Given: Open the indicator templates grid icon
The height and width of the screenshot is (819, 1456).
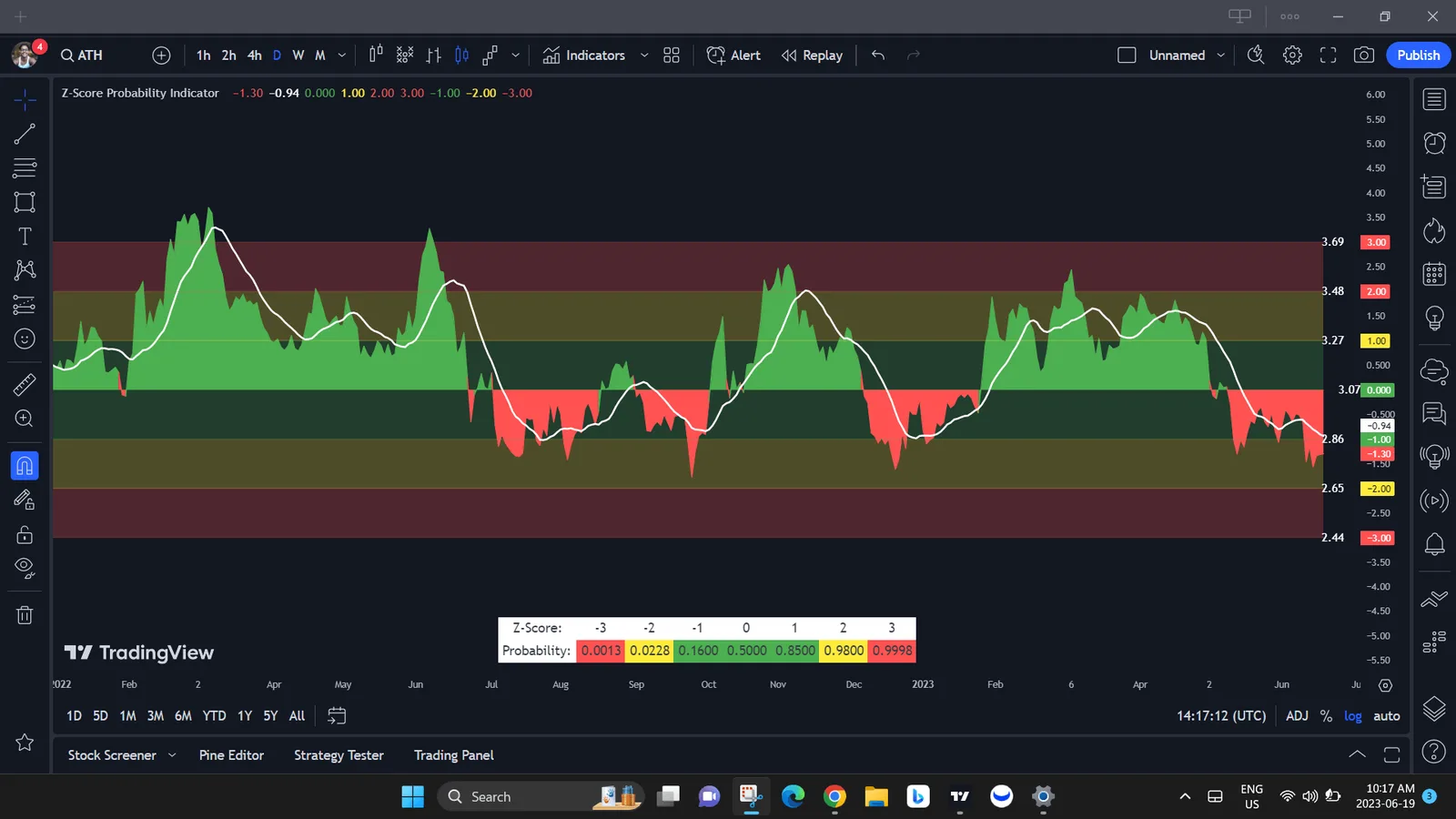Looking at the screenshot, I should (672, 56).
